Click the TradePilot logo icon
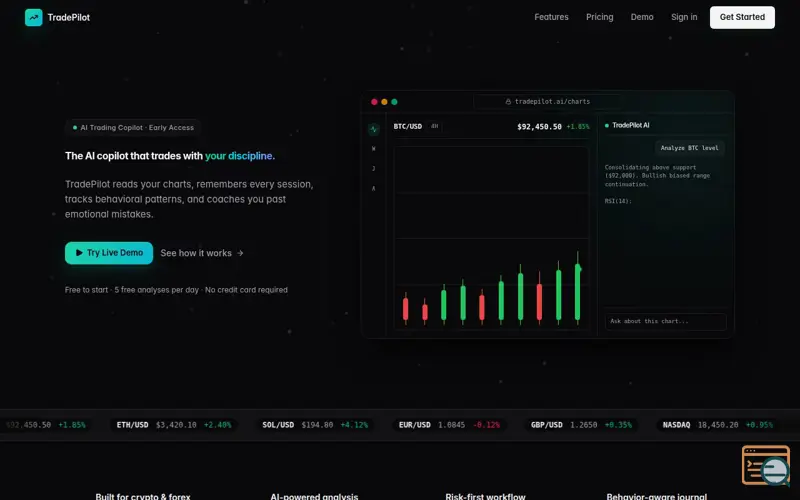The height and width of the screenshot is (500, 800). [34, 17]
